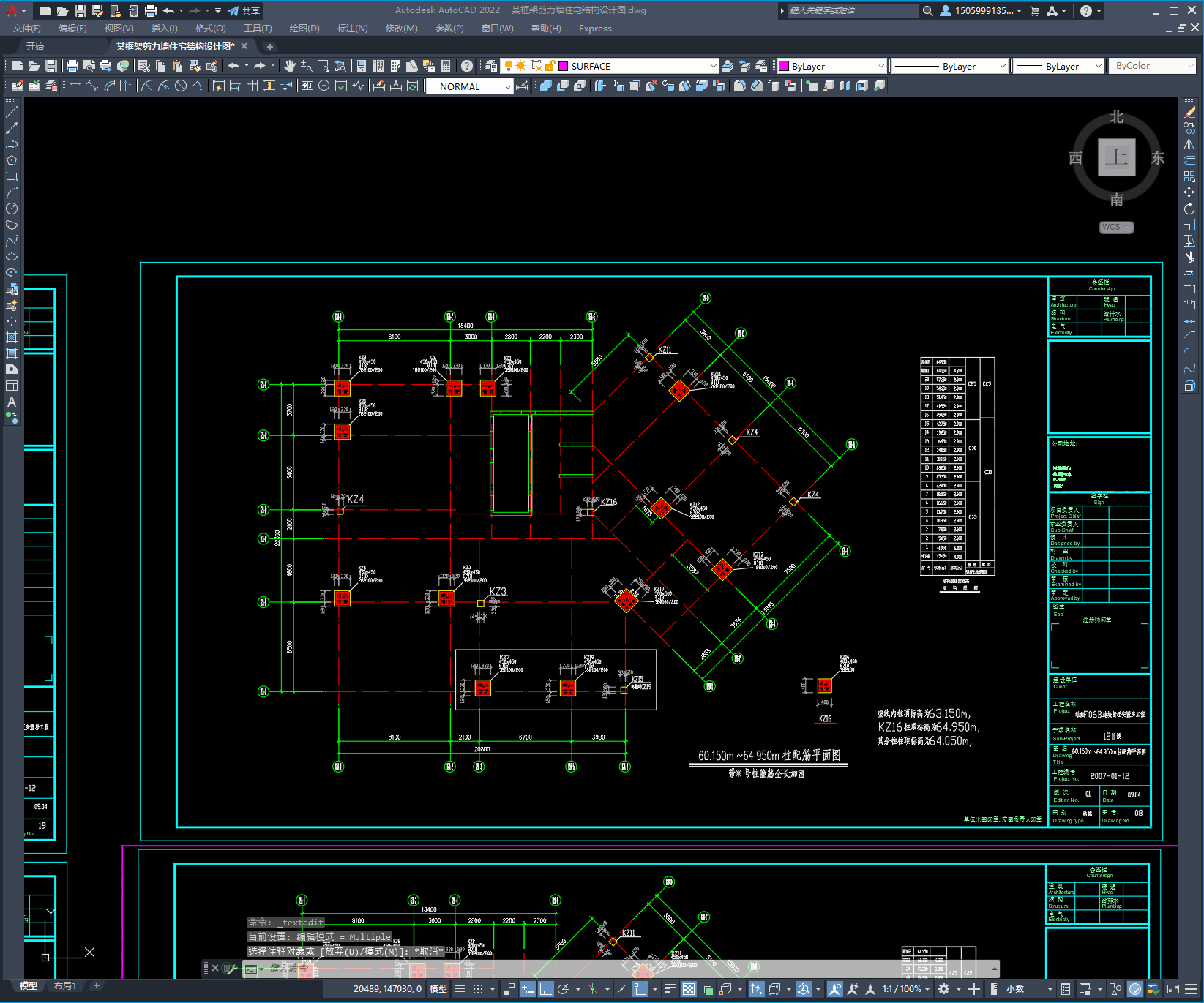Close the 某框架剪力墙住宅结构设计图 drawing tab
The height and width of the screenshot is (1003, 1204).
coord(244,46)
